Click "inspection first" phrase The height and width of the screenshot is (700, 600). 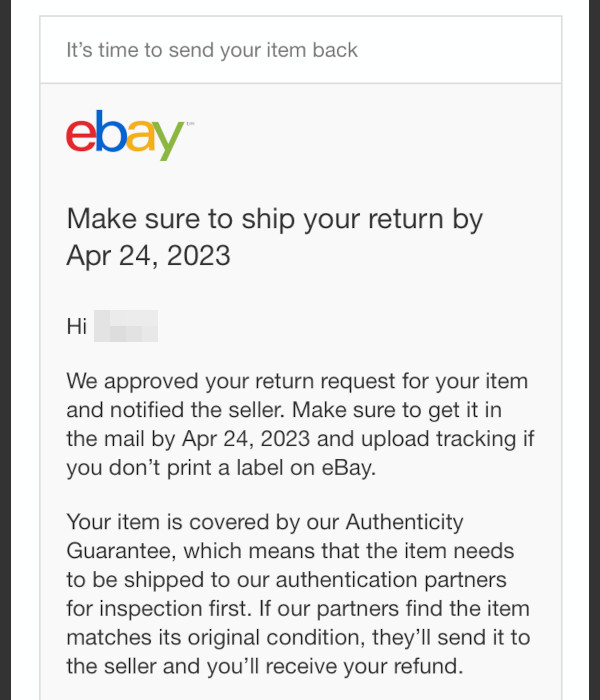coord(174,608)
